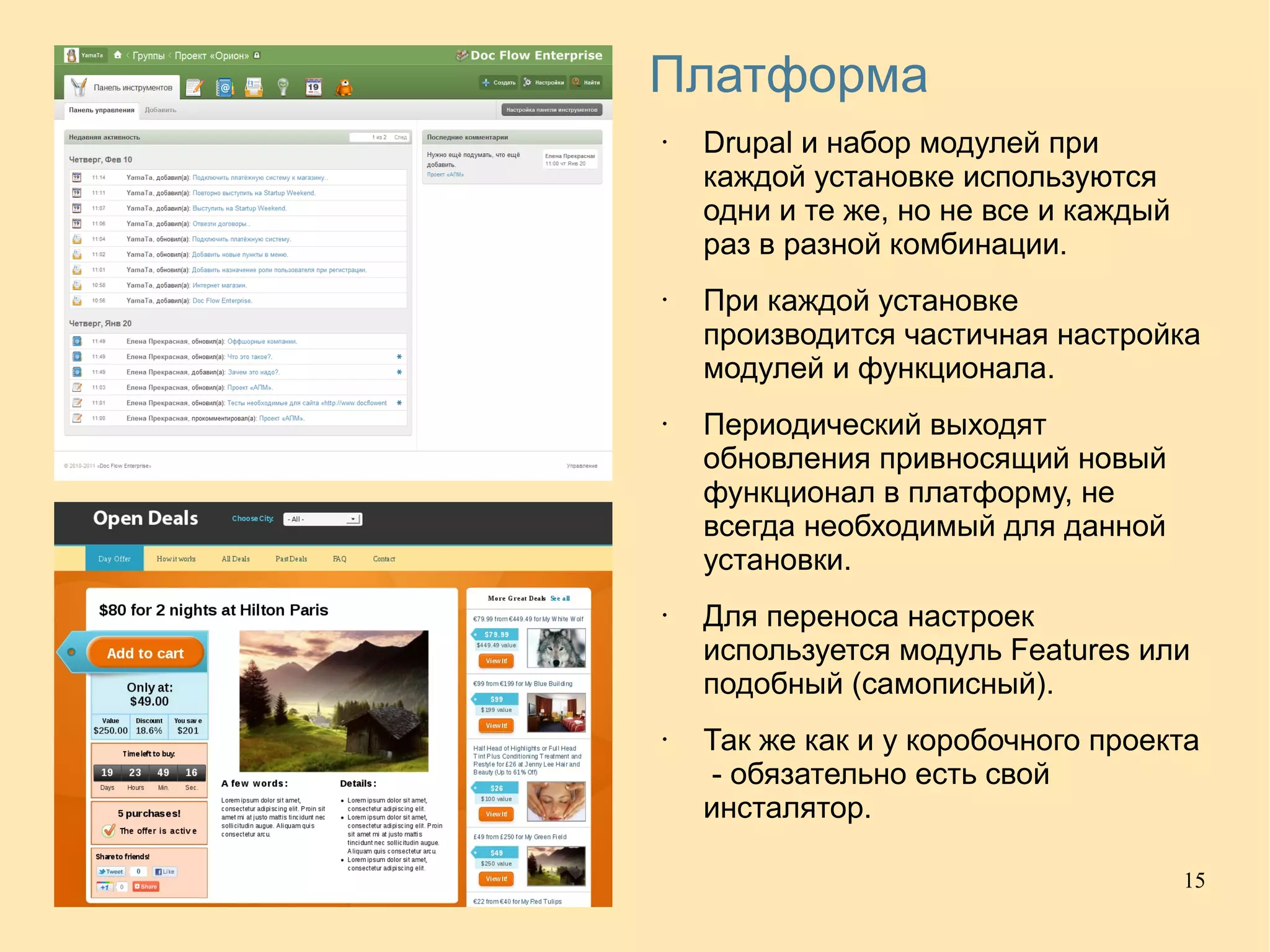Open the blue address book @ icon
Image resolution: width=1270 pixels, height=952 pixels.
point(224,87)
